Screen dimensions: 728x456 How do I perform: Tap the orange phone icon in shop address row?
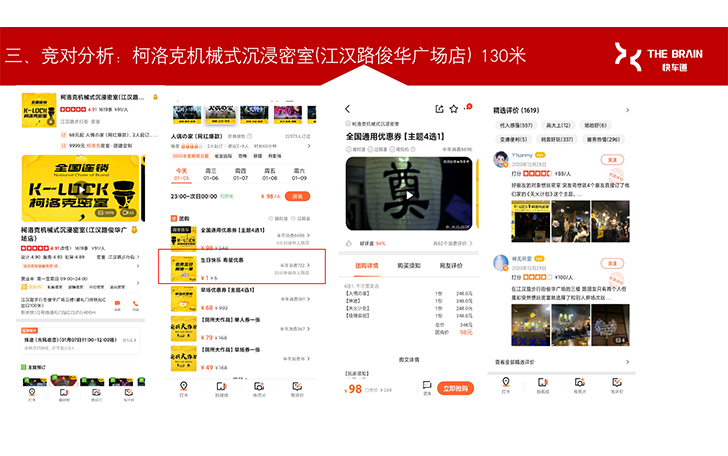tap(135, 305)
